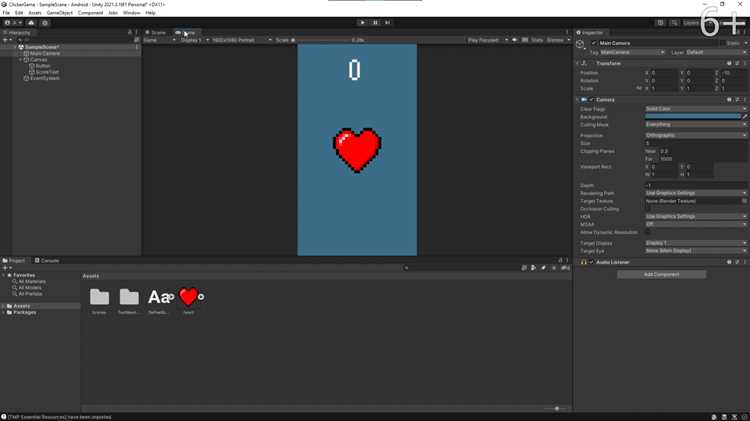750x421 pixels.
Task: Open the cloud services icon
Action: pyautogui.click(x=31, y=22)
